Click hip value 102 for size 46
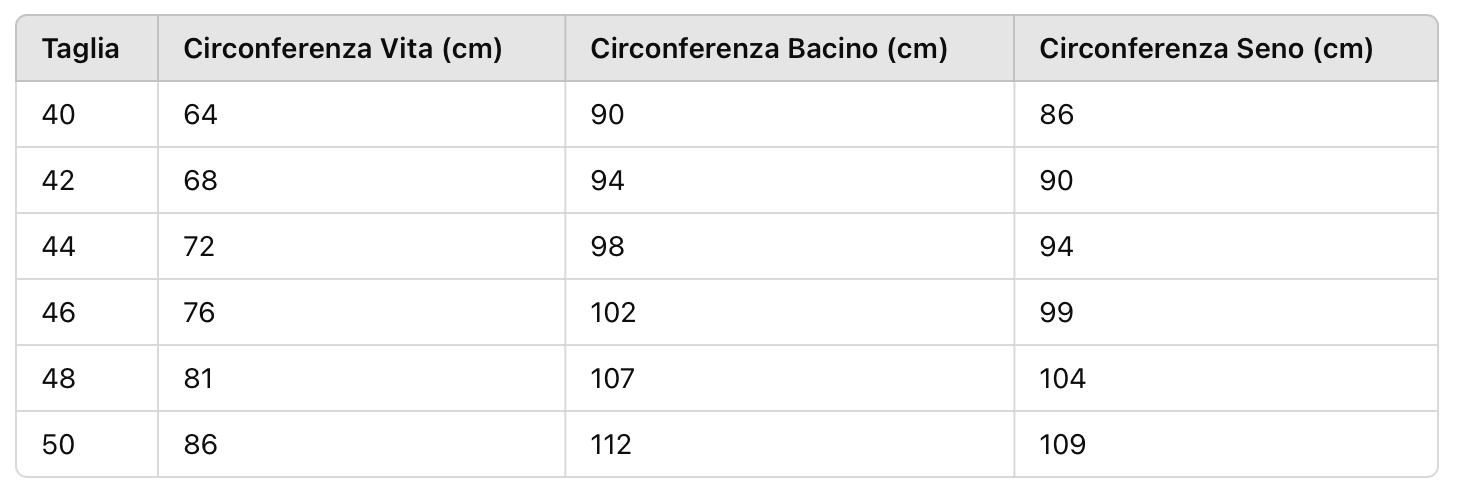 pos(613,313)
